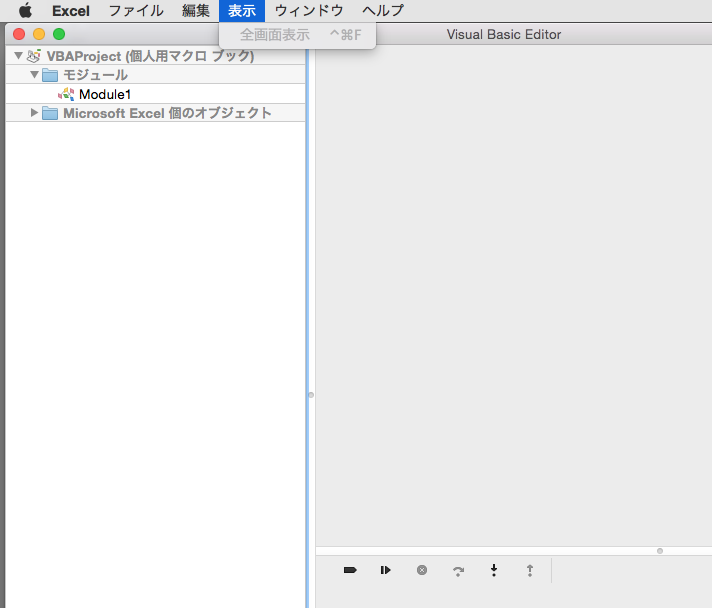Click the VBAProject project icon
712x608 pixels.
tap(34, 56)
